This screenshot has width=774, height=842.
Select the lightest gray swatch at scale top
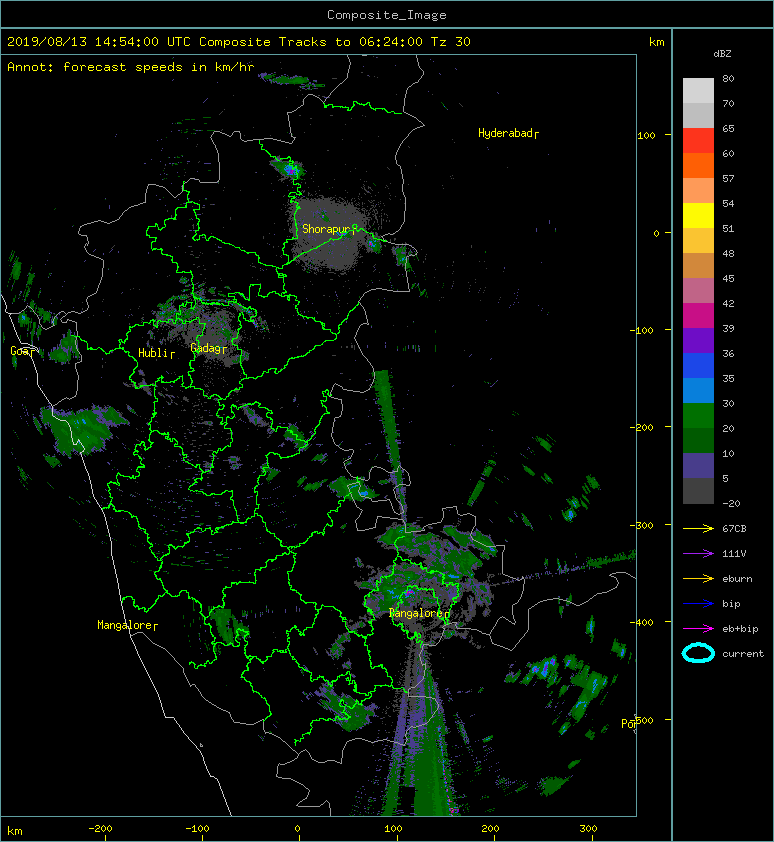pos(698,90)
